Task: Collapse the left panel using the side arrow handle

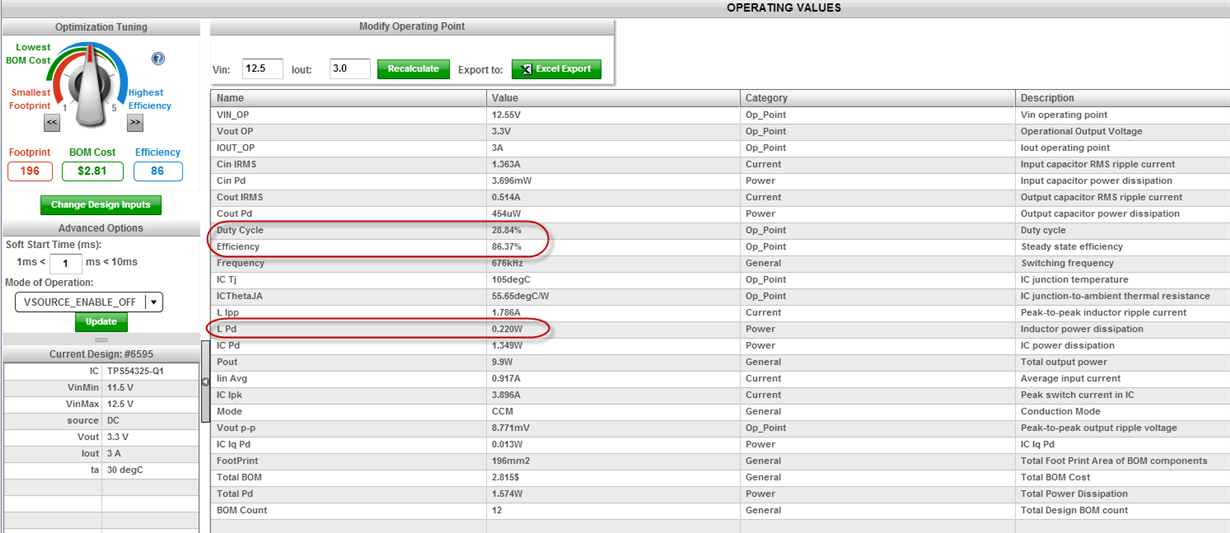Action: (205, 380)
